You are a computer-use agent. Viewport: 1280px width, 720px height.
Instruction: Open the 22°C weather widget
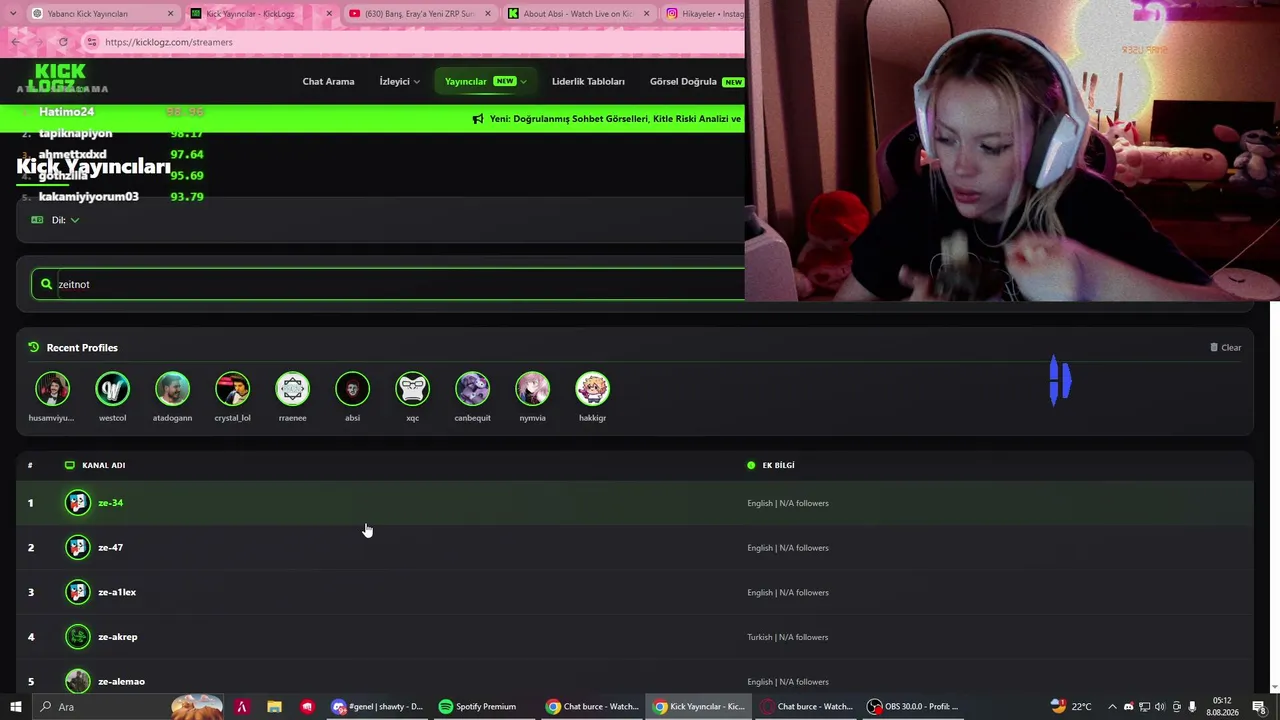tap(1071, 707)
